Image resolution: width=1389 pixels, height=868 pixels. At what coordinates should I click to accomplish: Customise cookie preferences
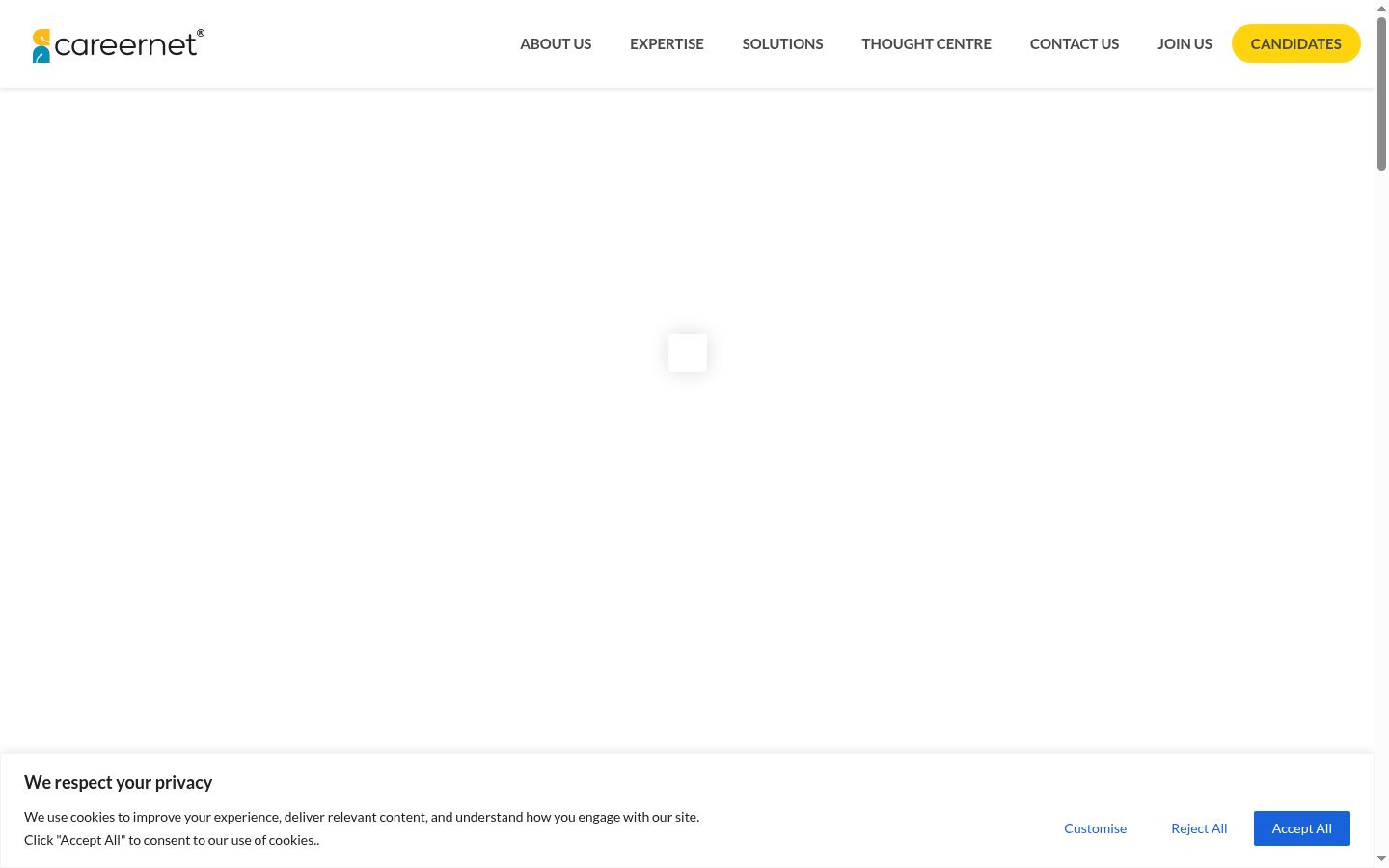coord(1095,828)
